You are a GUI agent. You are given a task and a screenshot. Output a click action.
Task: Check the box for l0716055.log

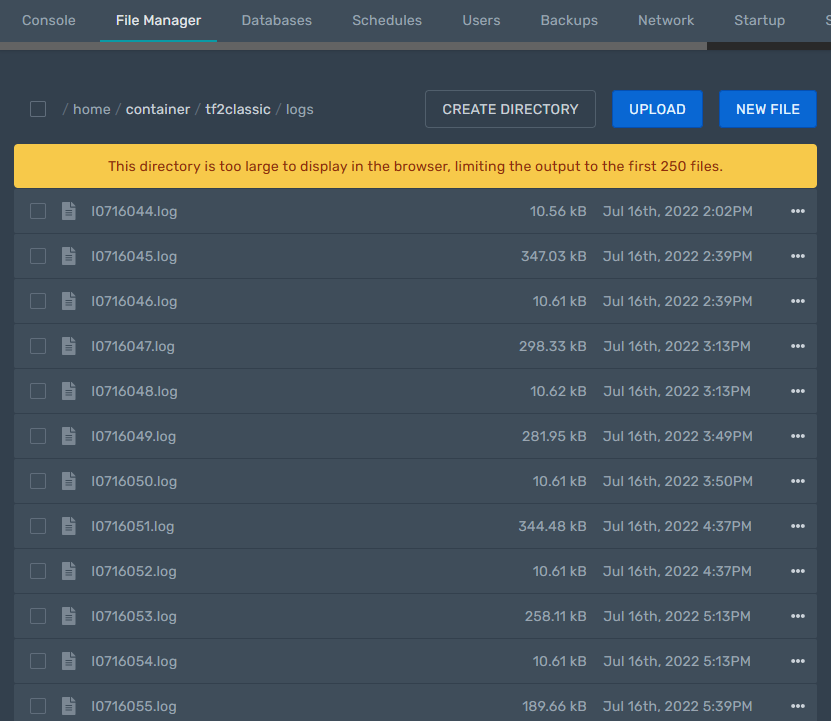pyautogui.click(x=38, y=706)
